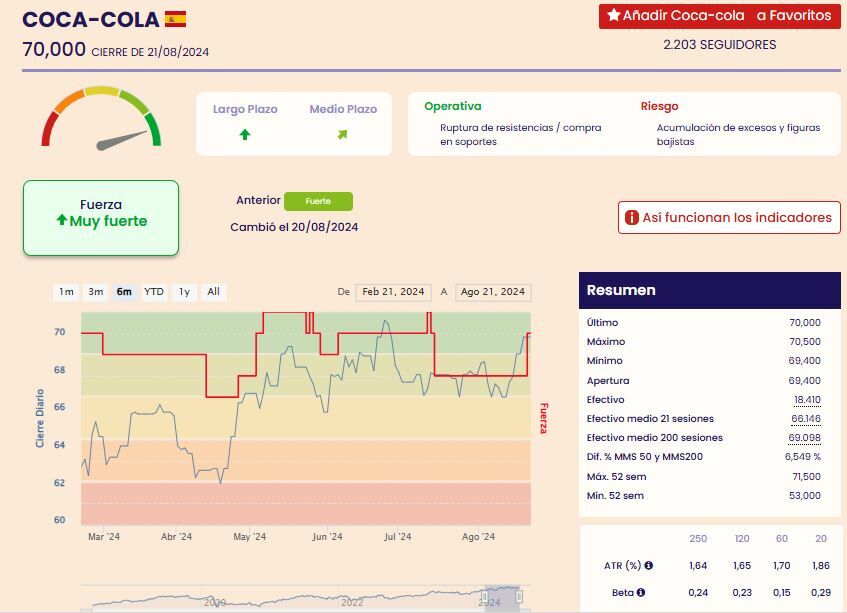The image size is (847, 613).
Task: Click the Máximo value 70,500
Action: pyautogui.click(x=805, y=342)
